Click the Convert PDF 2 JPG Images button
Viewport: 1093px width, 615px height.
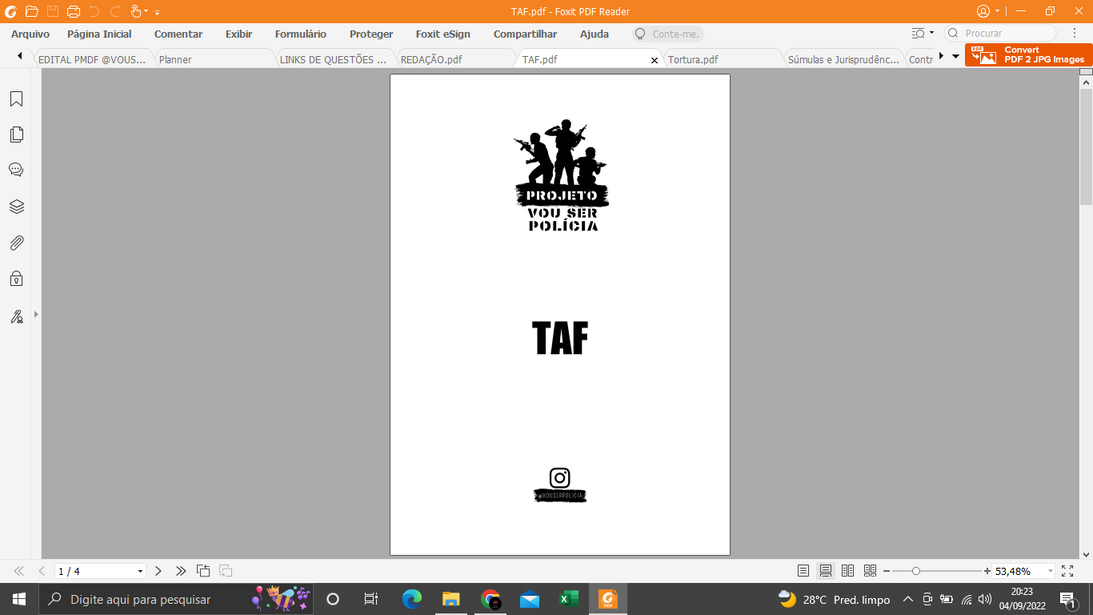pyautogui.click(x=1028, y=55)
